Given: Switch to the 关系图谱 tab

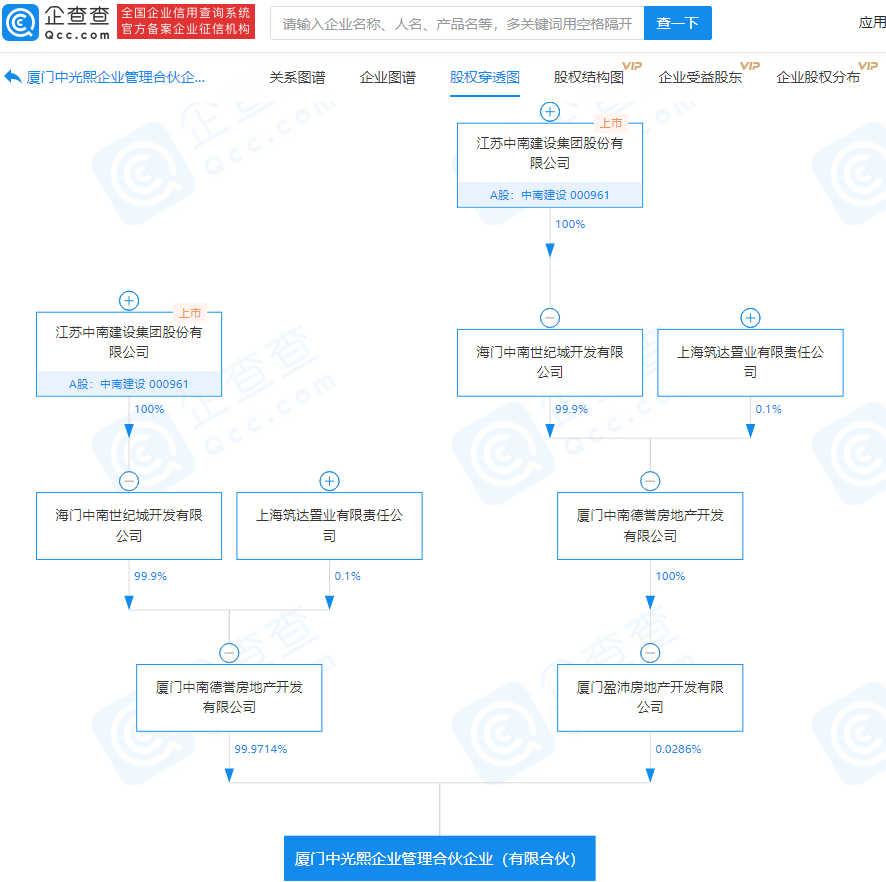Looking at the screenshot, I should coord(297,77).
